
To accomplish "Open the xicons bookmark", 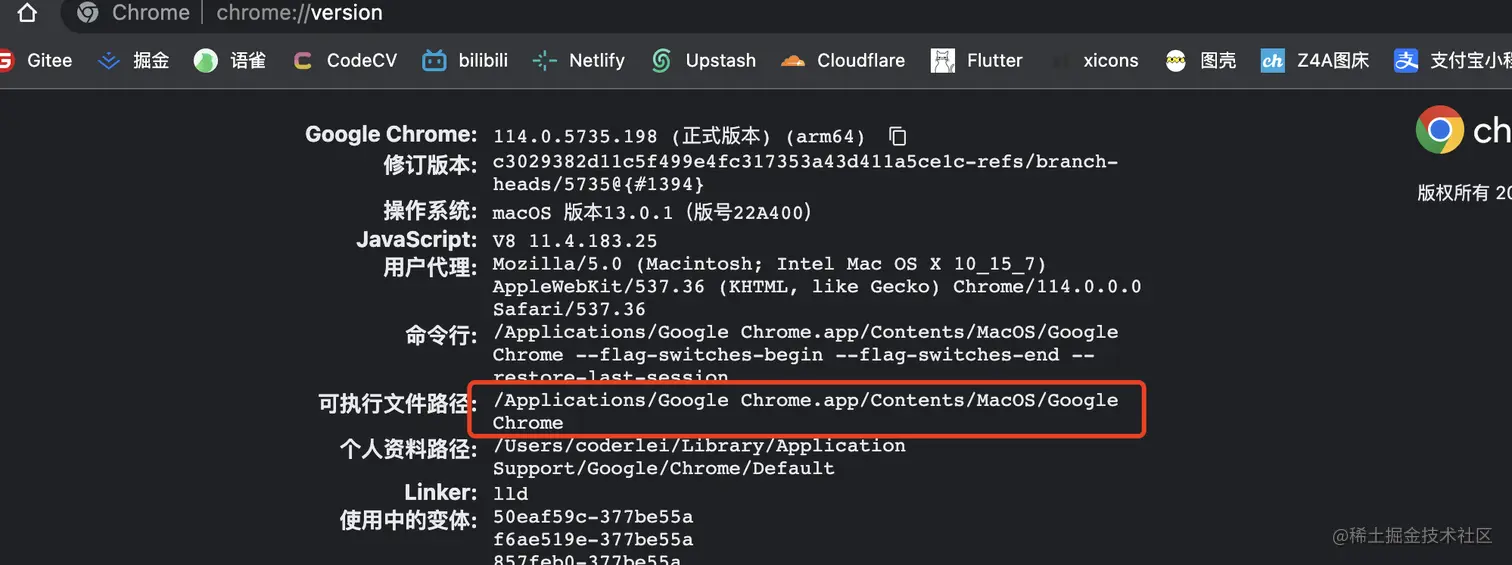I will point(1109,61).
